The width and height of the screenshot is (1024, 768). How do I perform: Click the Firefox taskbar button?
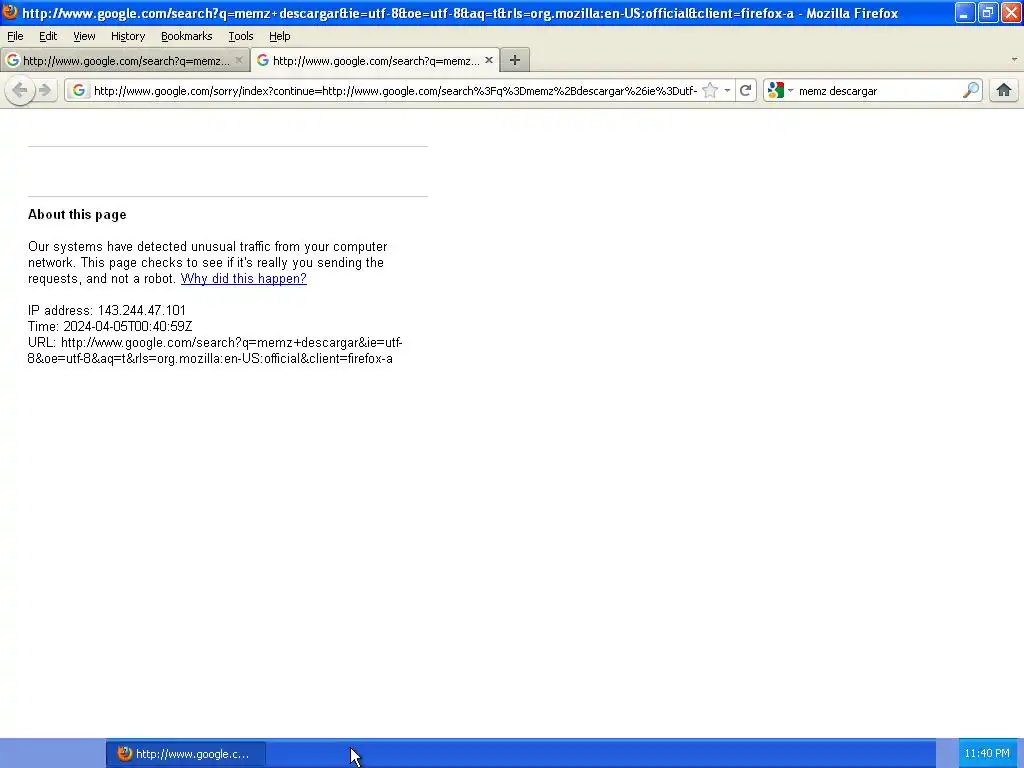pyautogui.click(x=186, y=754)
